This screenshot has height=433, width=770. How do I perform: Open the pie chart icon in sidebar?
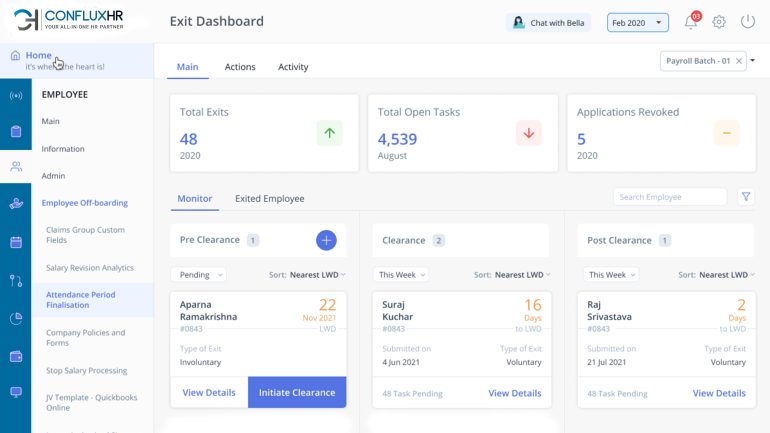click(15, 318)
